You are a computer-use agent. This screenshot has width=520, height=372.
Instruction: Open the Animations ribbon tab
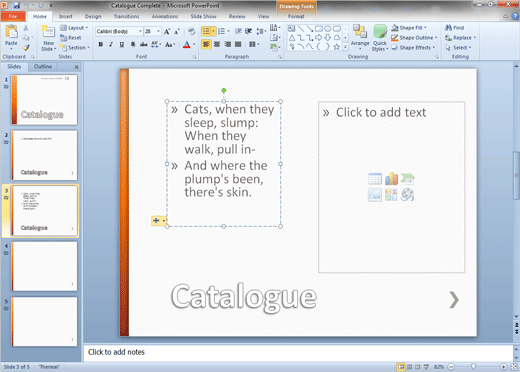(165, 16)
